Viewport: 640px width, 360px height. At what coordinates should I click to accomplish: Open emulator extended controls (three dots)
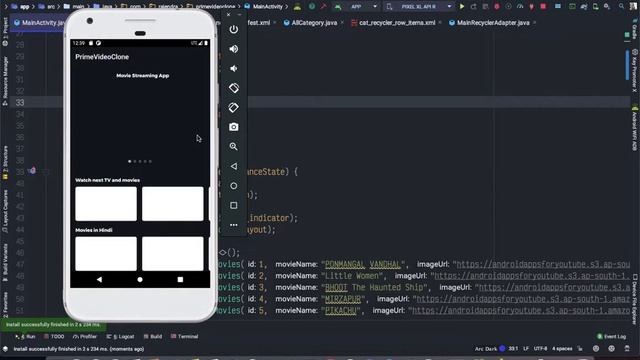tap(233, 224)
